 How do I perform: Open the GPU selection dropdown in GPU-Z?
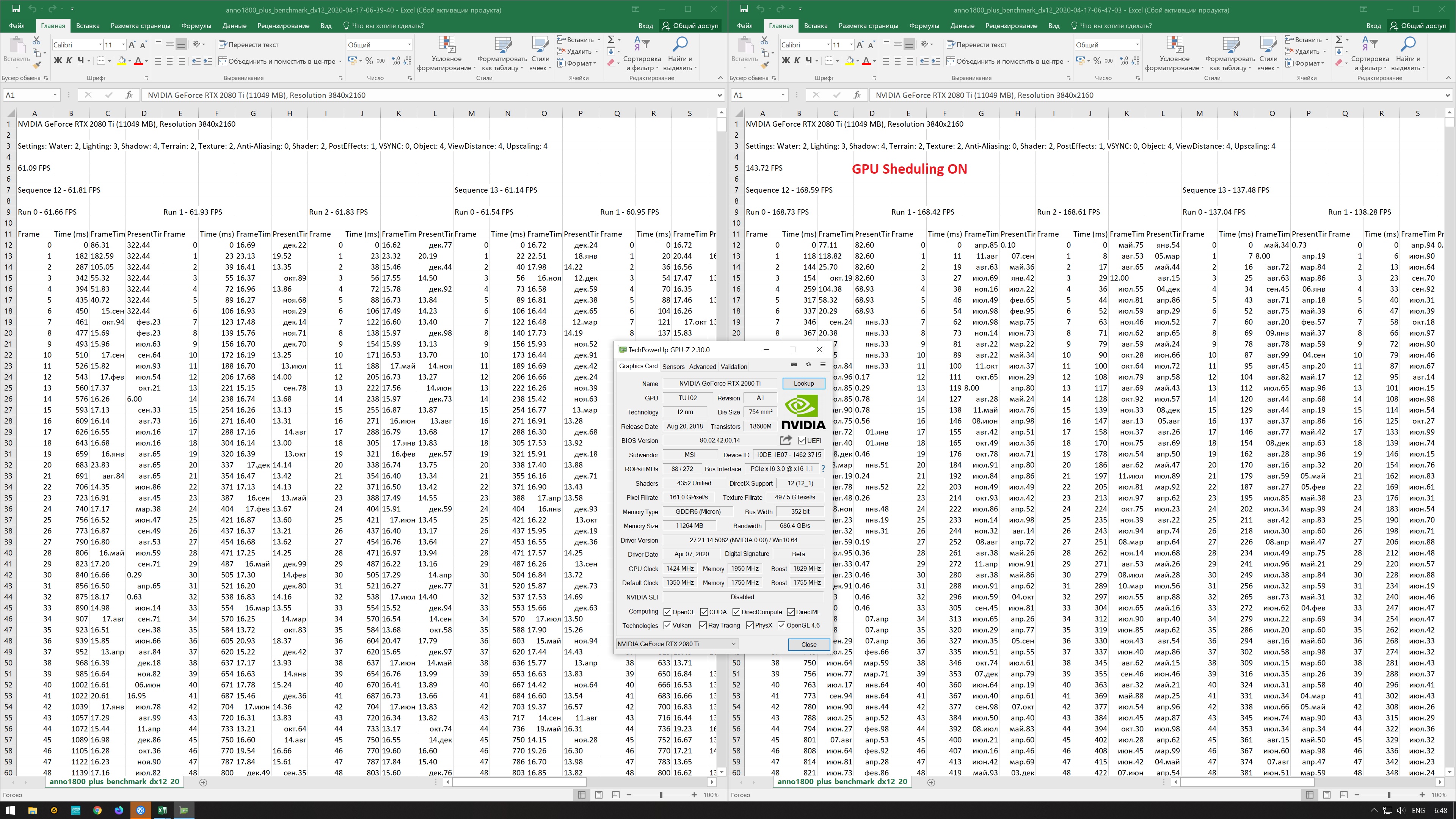733,644
